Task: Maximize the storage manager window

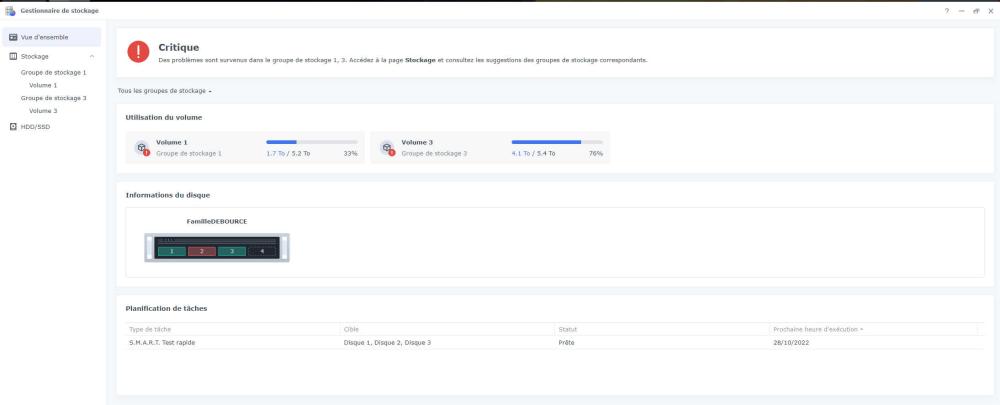Action: click(976, 11)
